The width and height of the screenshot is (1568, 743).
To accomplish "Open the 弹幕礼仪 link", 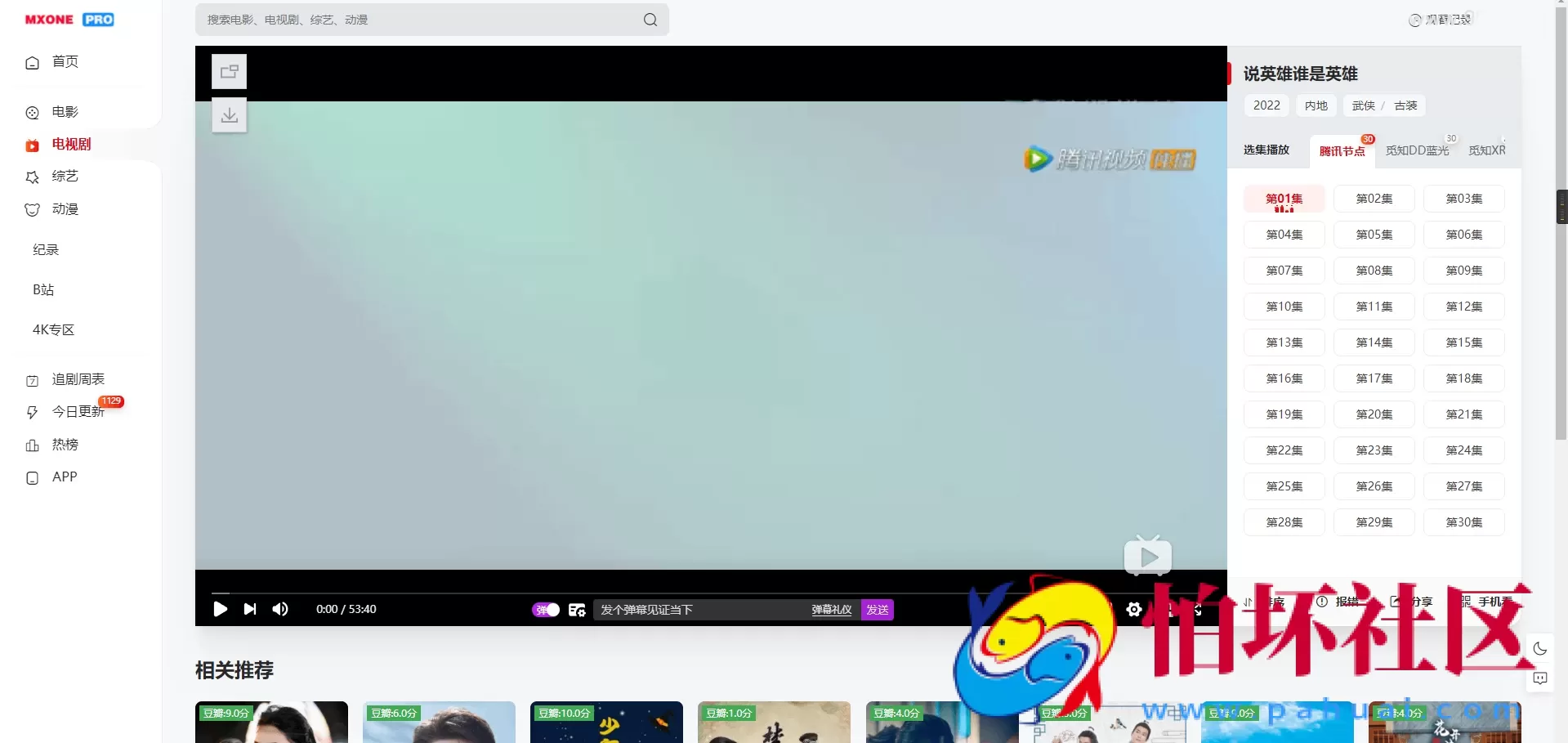I will [831, 610].
